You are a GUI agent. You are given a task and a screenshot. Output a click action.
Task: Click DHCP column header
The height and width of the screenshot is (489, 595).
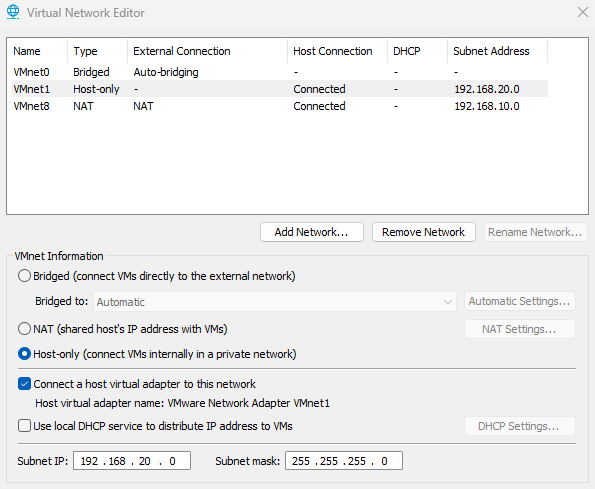pyautogui.click(x=417, y=51)
